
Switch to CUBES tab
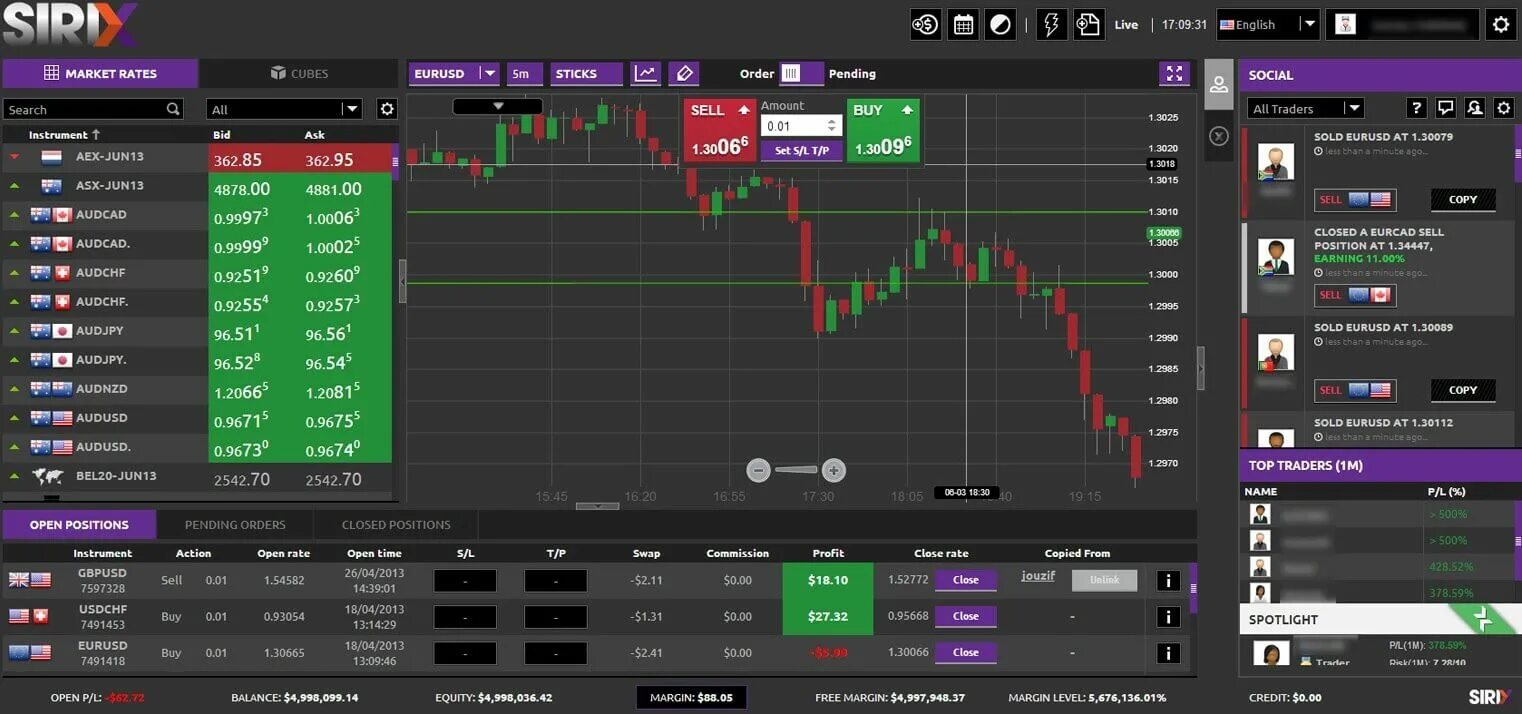[x=299, y=73]
